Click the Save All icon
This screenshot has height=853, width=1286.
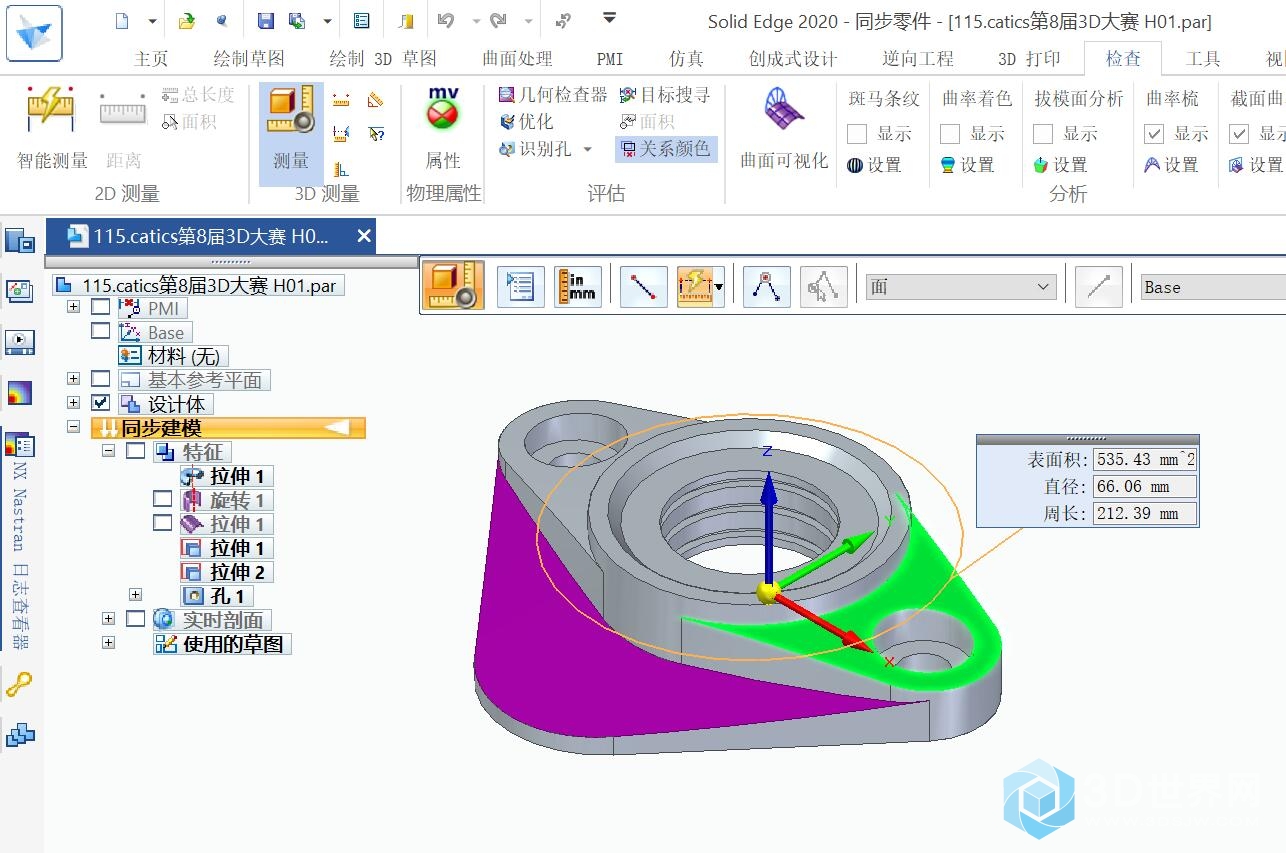(297, 20)
